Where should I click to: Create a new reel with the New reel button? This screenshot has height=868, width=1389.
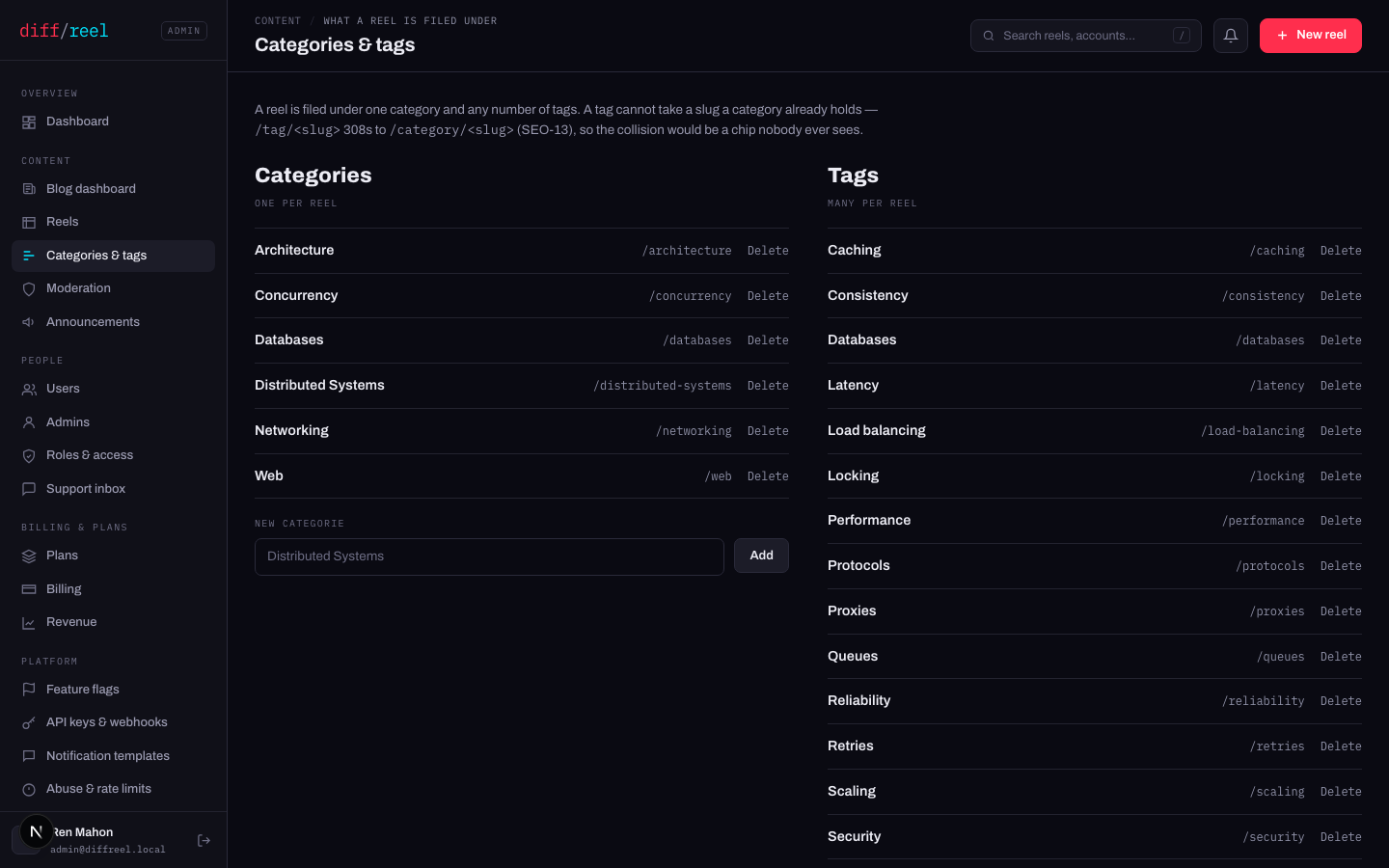(x=1311, y=36)
